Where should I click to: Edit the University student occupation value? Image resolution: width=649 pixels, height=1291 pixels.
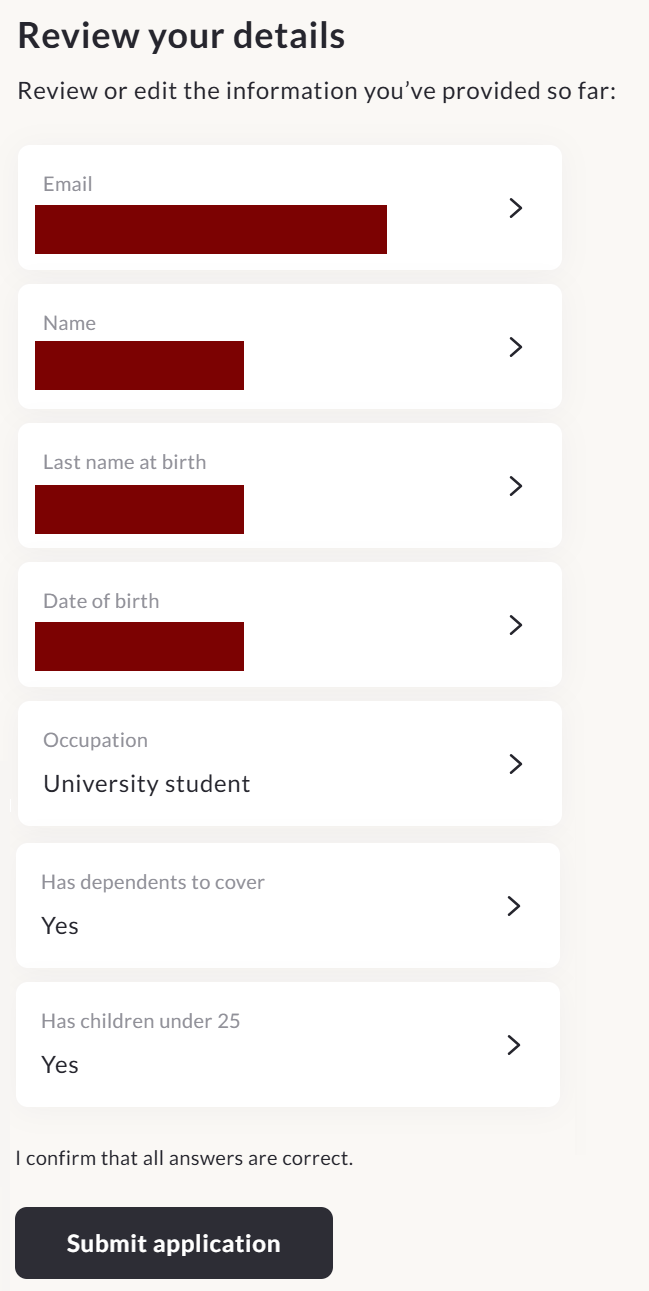(x=147, y=783)
